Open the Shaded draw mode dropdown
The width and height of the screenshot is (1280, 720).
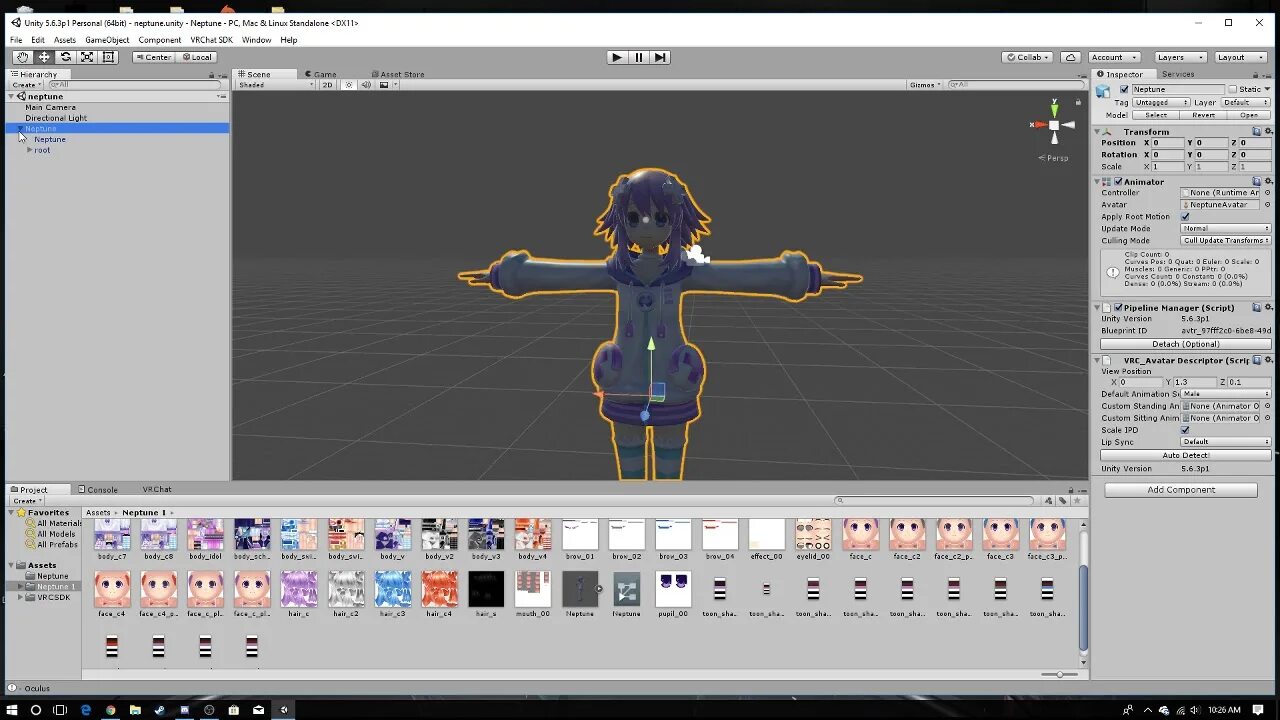pos(275,85)
